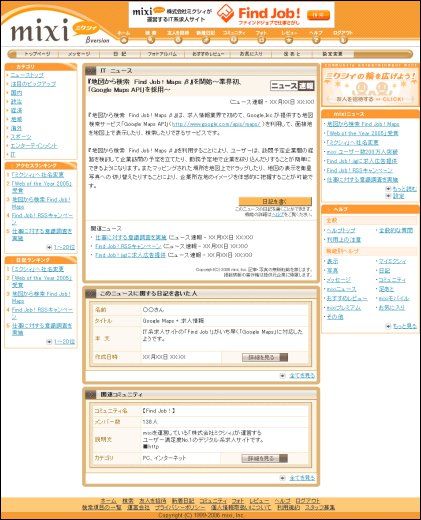The width and height of the screenshot is (421, 520).
Task: Click the Find Job! banner advertisement
Action: pos(231,15)
